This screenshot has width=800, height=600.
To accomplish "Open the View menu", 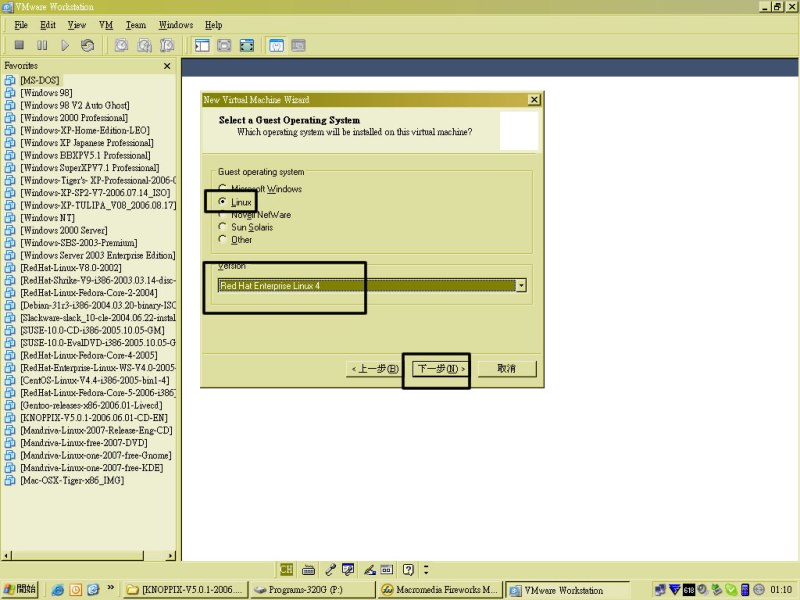I will coord(77,25).
